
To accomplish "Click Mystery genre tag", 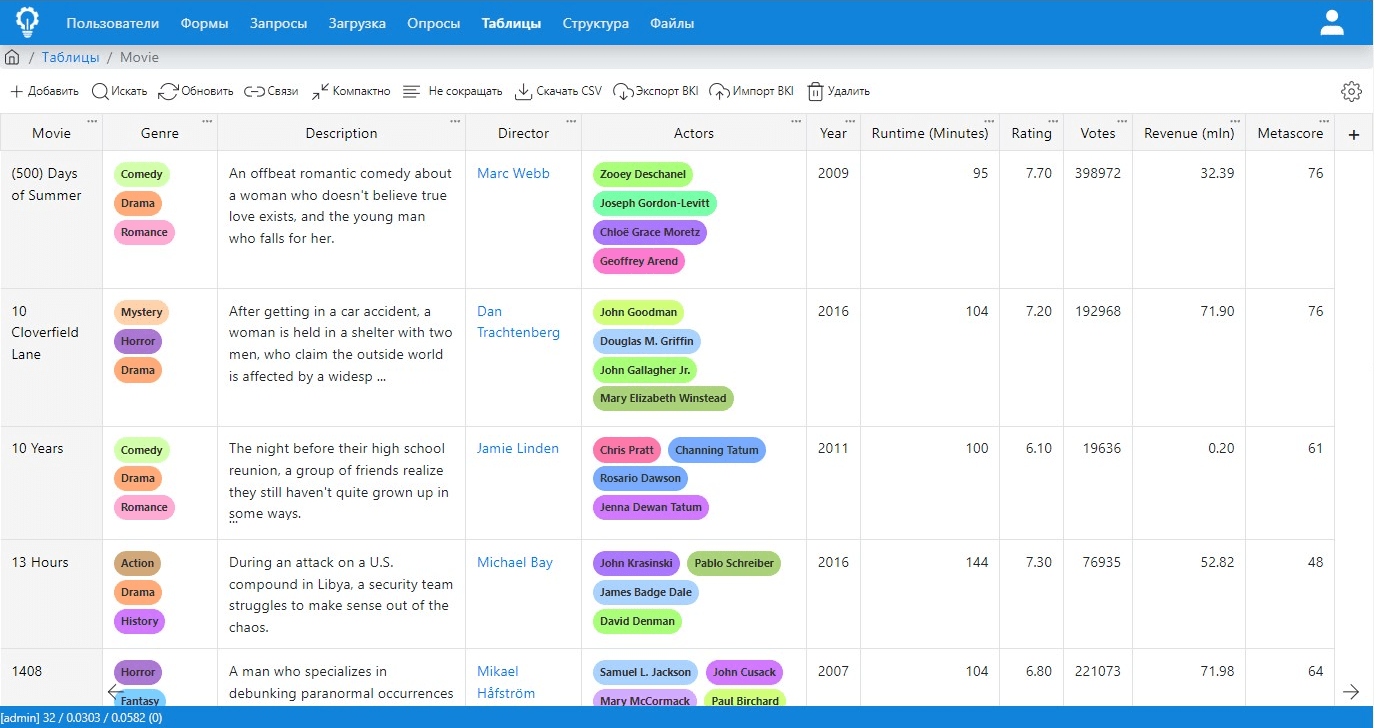I will [x=141, y=312].
